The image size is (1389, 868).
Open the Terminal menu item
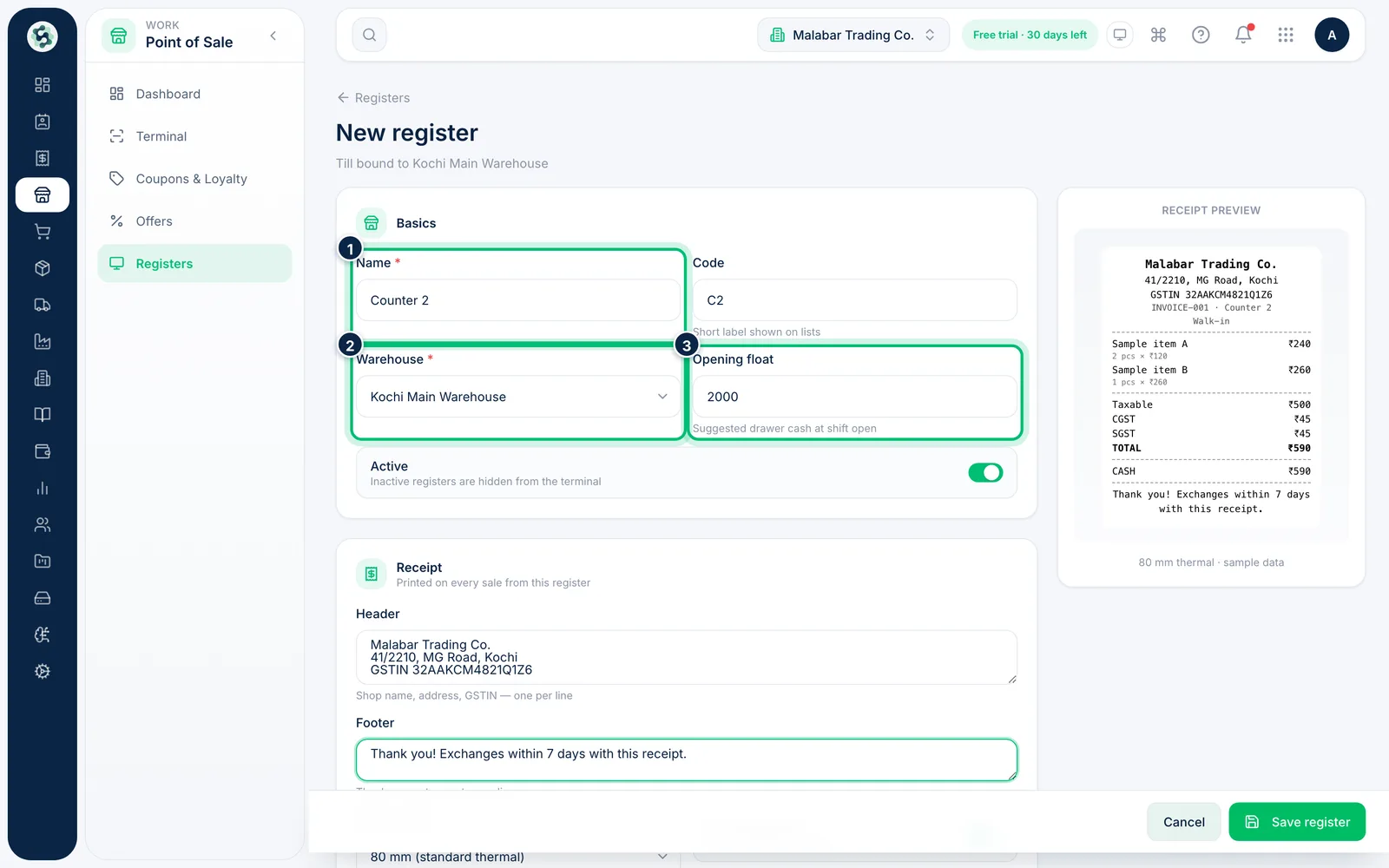[194, 136]
